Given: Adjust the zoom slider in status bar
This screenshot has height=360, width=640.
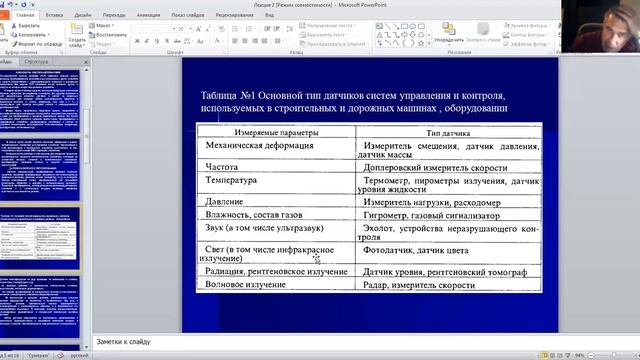Looking at the screenshot, I should [x=614, y=356].
